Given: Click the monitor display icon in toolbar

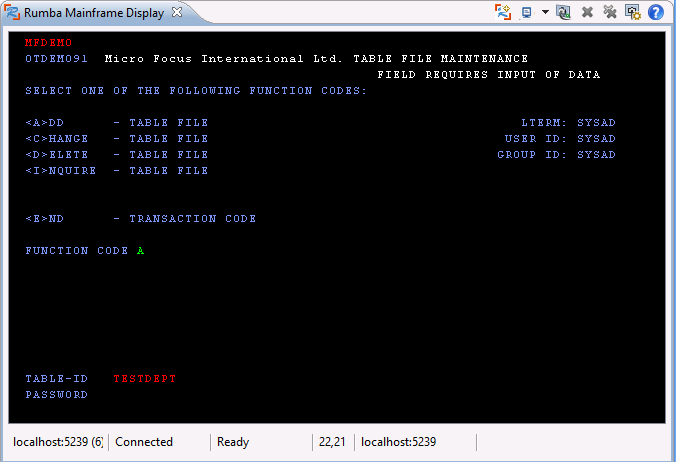Looking at the screenshot, I should point(527,12).
